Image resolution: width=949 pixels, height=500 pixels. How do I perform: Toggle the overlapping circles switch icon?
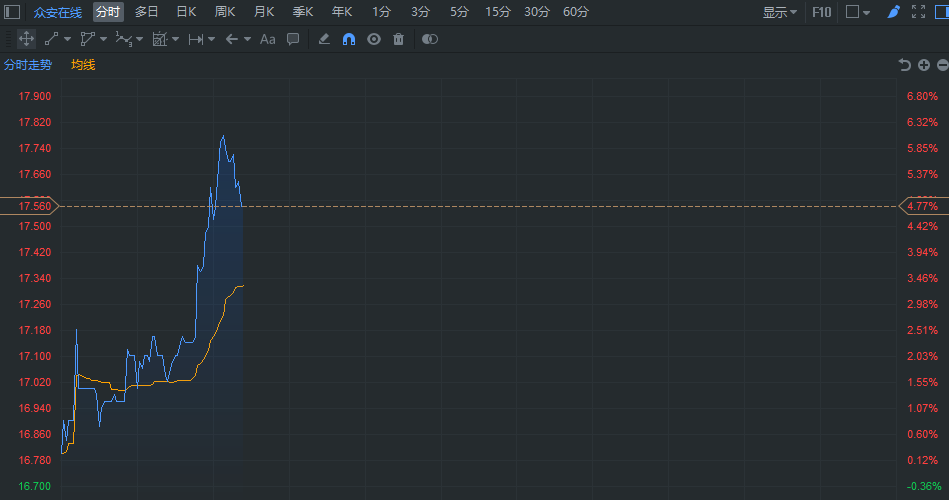coord(430,39)
